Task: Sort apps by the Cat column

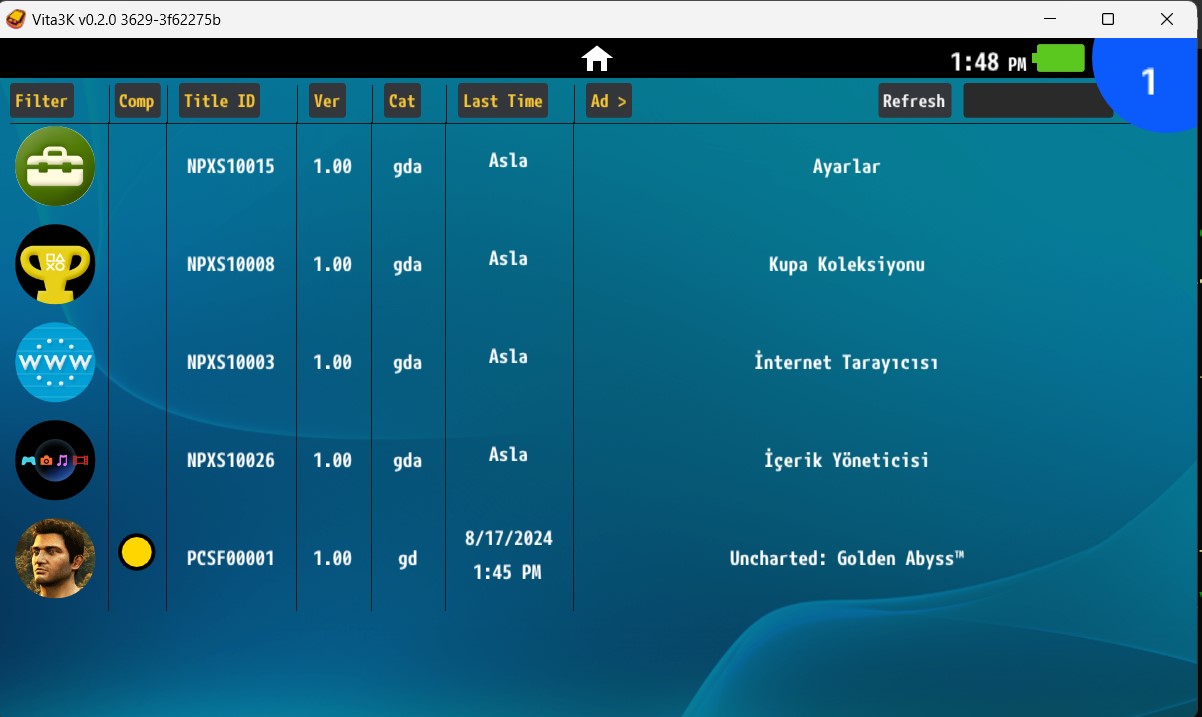Action: point(402,101)
